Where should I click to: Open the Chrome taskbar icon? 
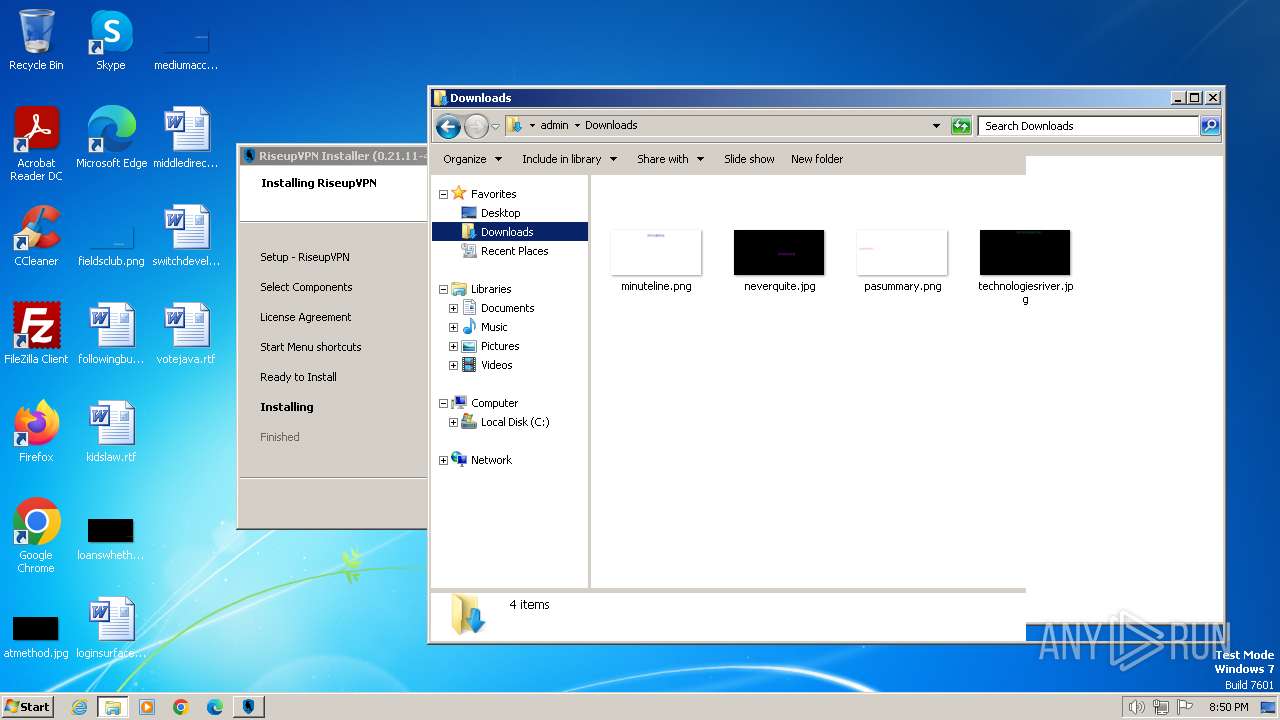point(181,707)
